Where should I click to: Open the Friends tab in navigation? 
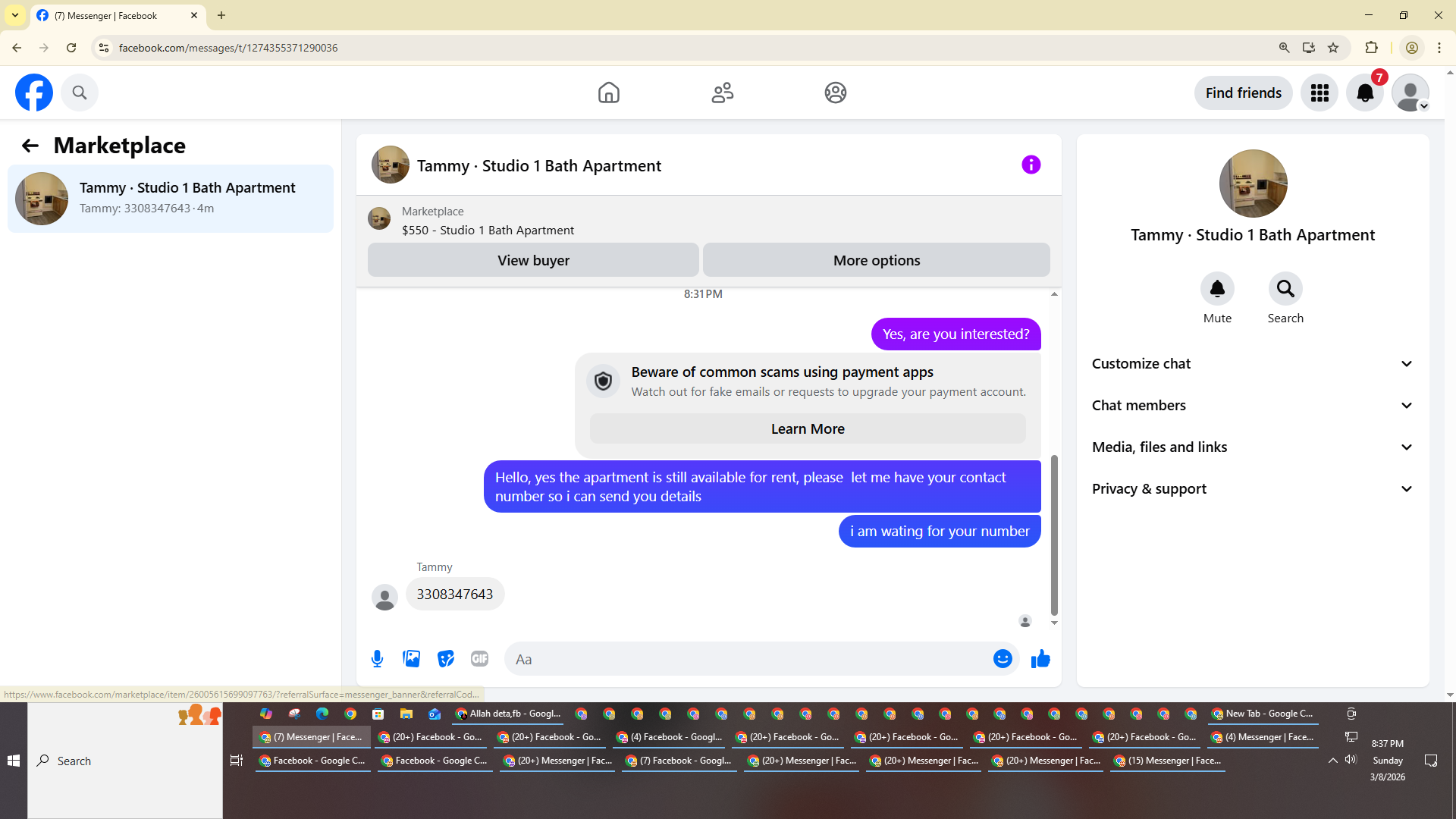point(722,93)
